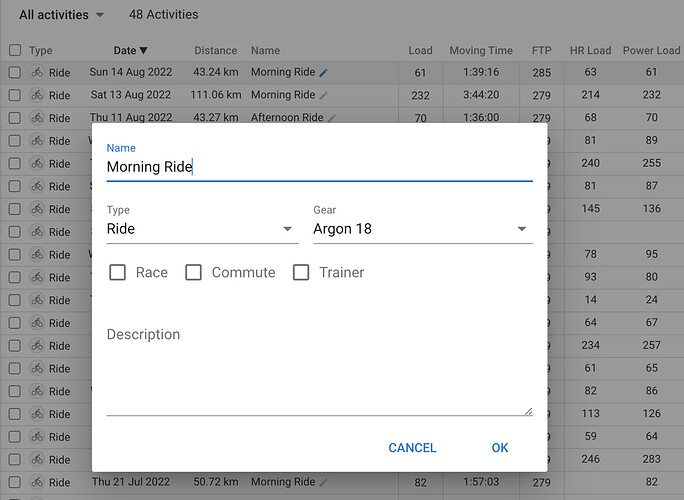This screenshot has width=684, height=500.
Task: Click the 3:44:20 moving time cell
Action: 481,95
